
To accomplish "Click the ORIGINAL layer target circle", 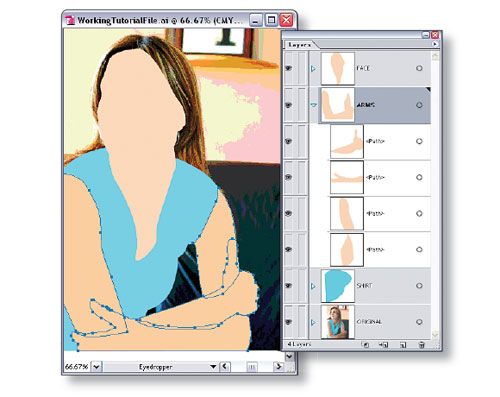I will point(419,322).
